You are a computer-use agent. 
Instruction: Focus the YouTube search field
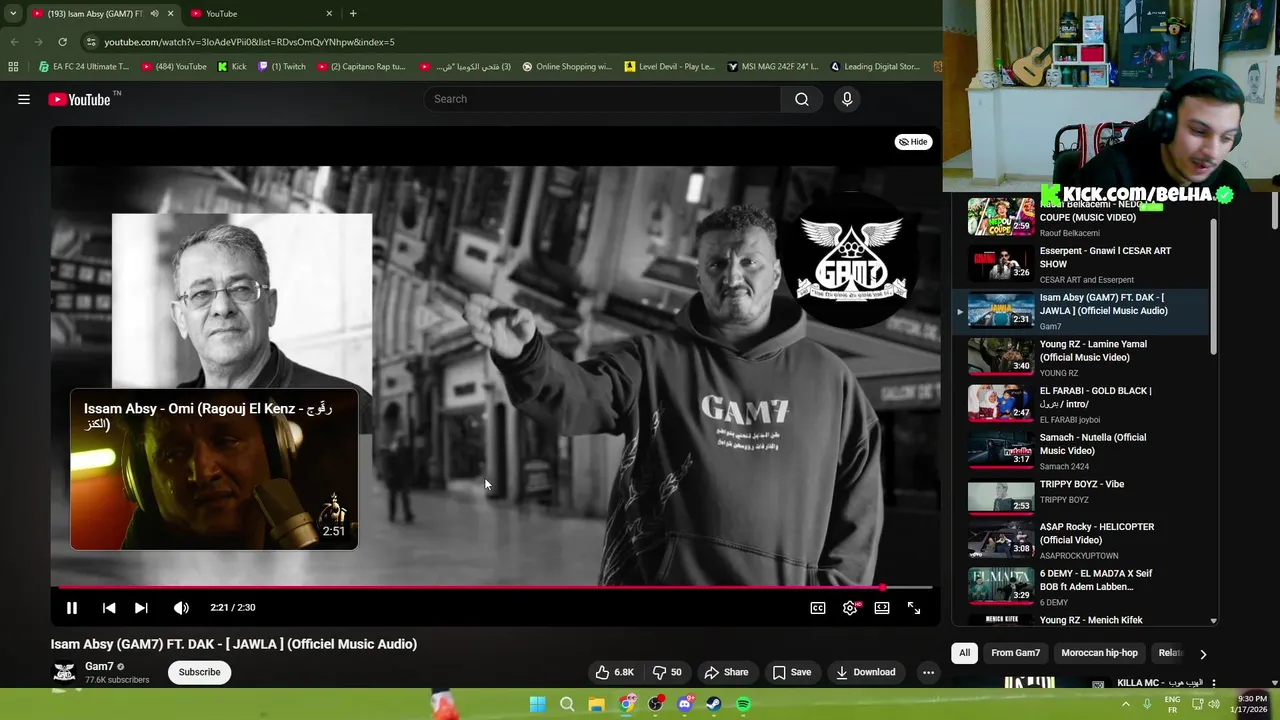602,99
